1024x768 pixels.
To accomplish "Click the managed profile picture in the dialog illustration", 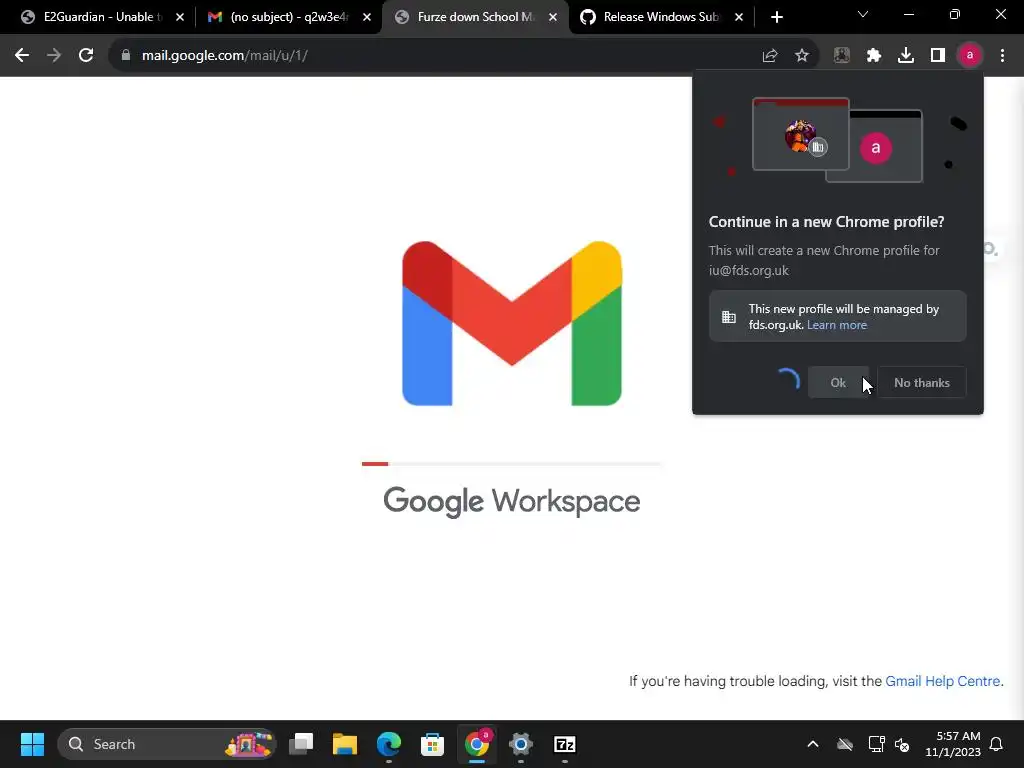I will (800, 135).
